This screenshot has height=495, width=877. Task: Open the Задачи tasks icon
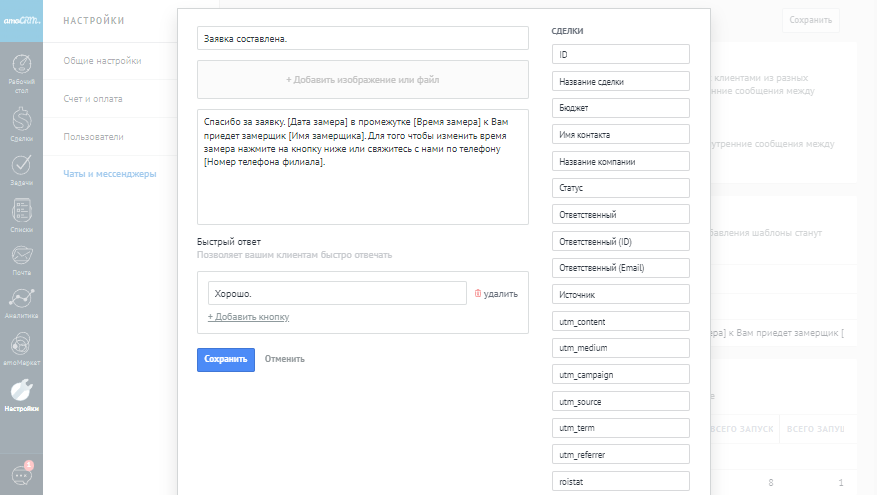point(21,170)
